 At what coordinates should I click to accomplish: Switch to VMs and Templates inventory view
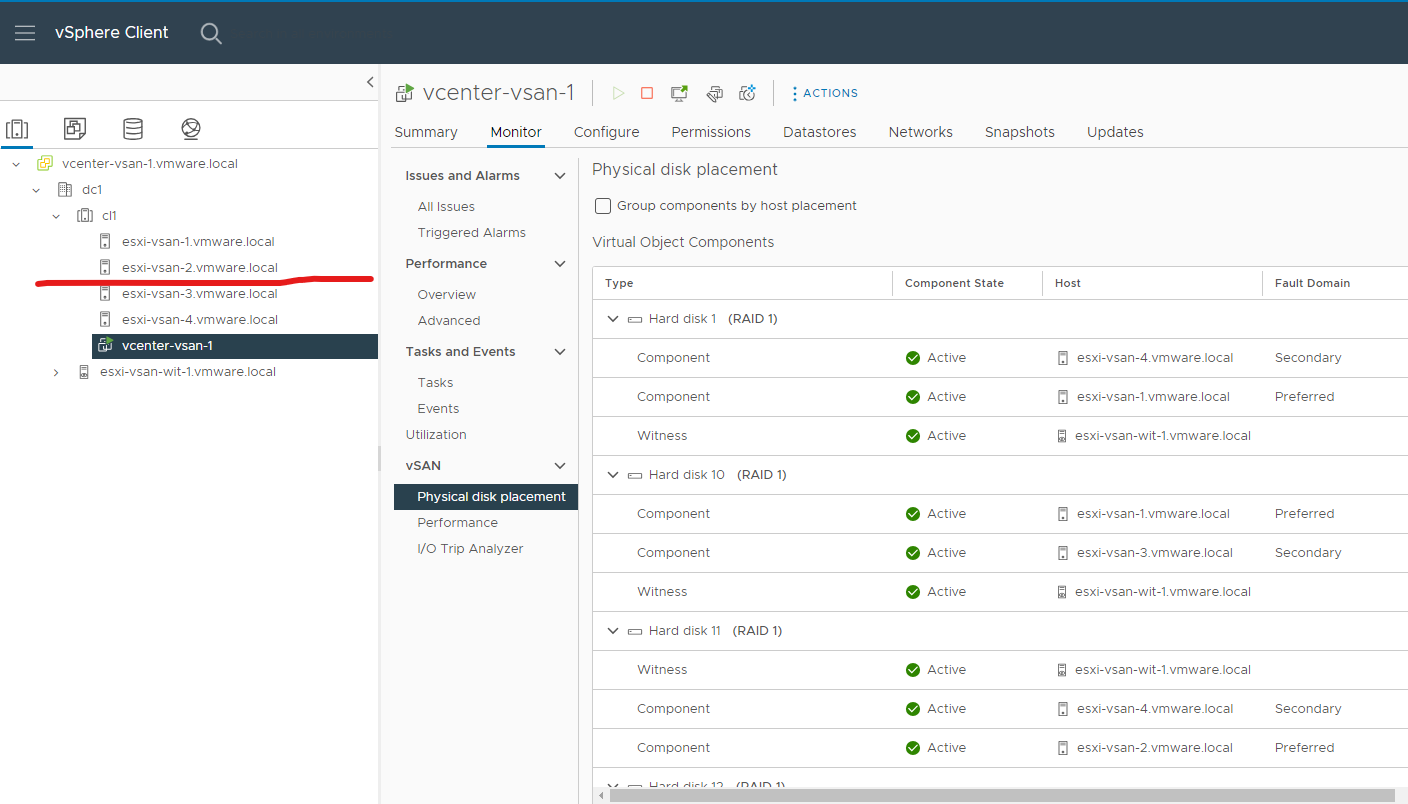[75, 129]
